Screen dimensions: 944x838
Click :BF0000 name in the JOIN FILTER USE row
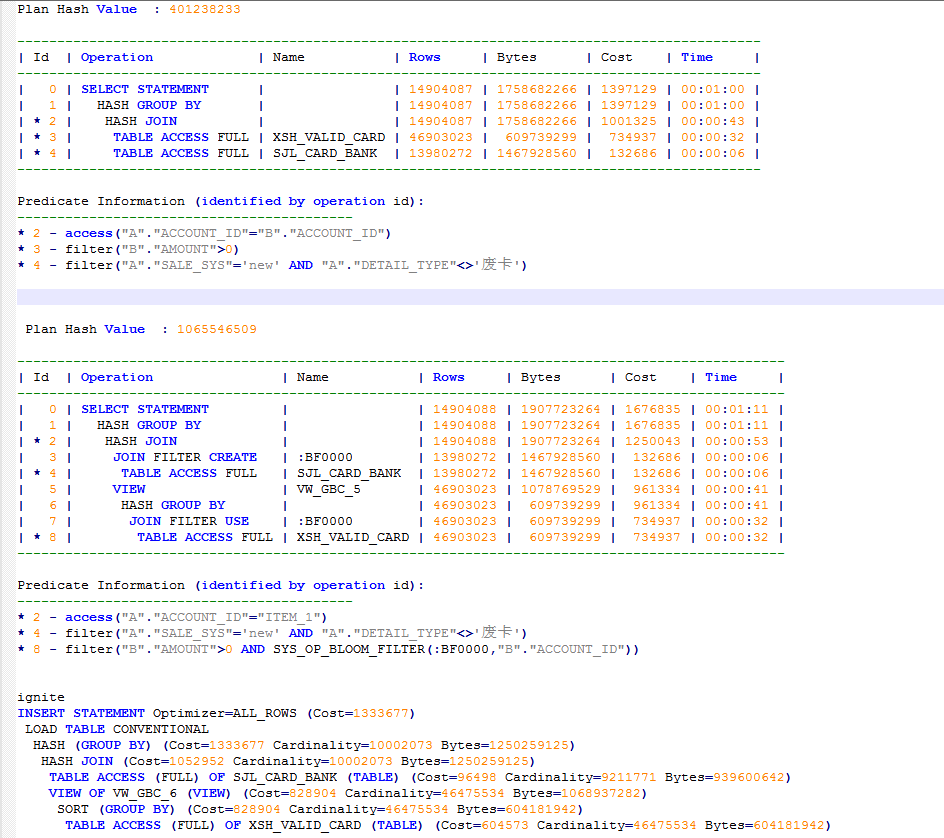pyautogui.click(x=325, y=521)
